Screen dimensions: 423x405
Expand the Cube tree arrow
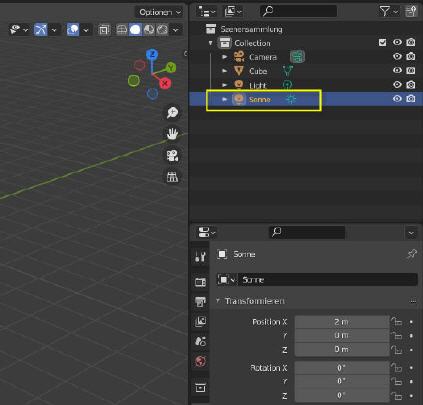225,71
